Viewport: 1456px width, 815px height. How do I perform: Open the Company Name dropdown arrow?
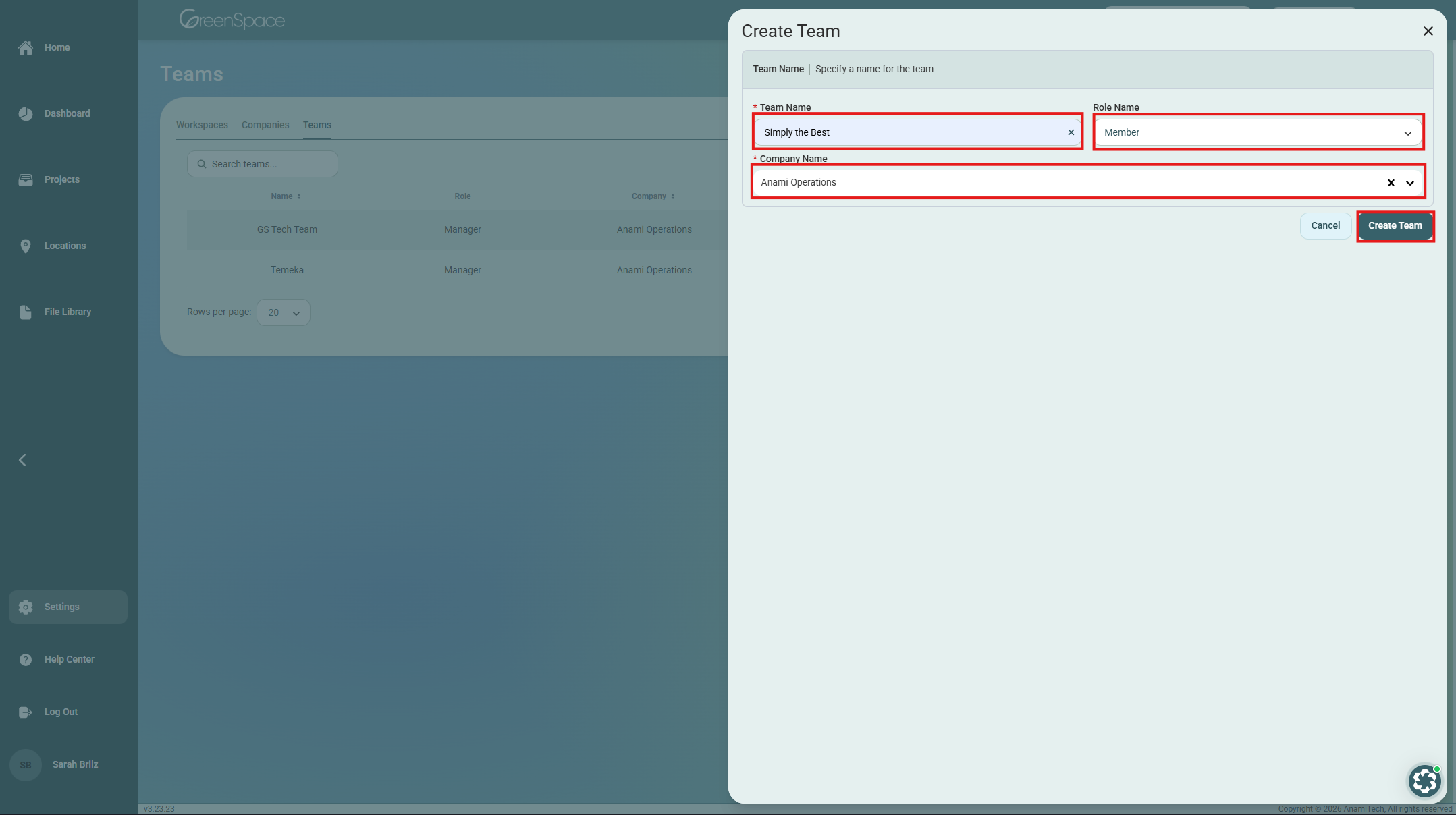(x=1409, y=183)
